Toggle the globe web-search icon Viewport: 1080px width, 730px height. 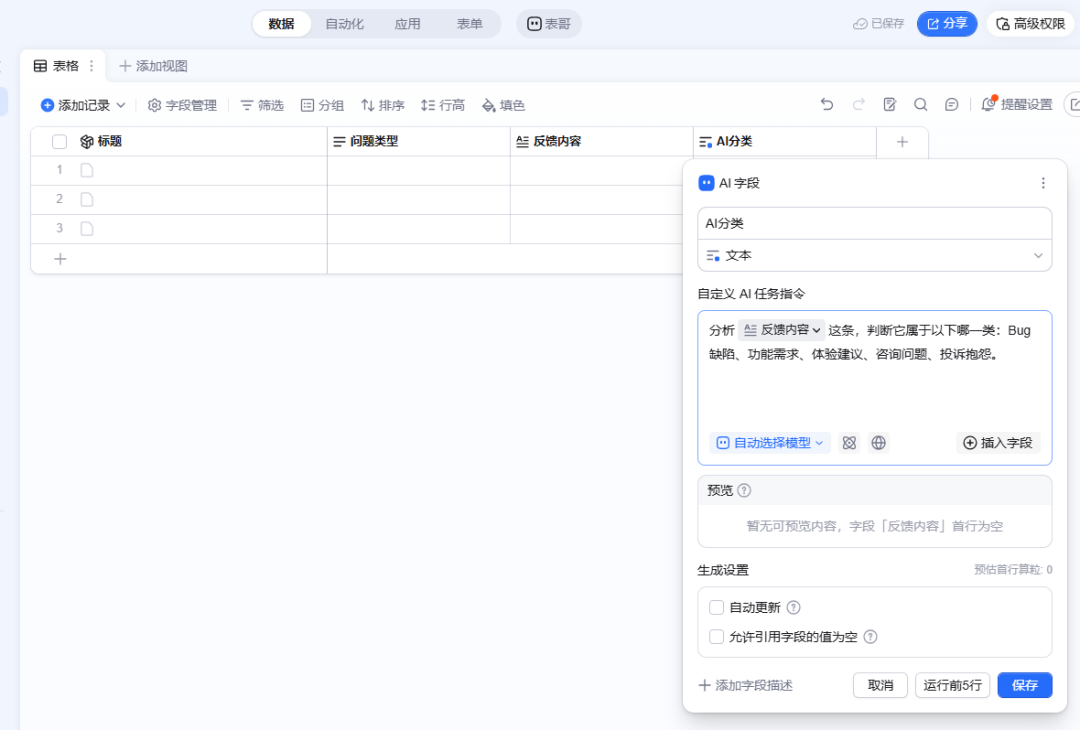point(878,443)
